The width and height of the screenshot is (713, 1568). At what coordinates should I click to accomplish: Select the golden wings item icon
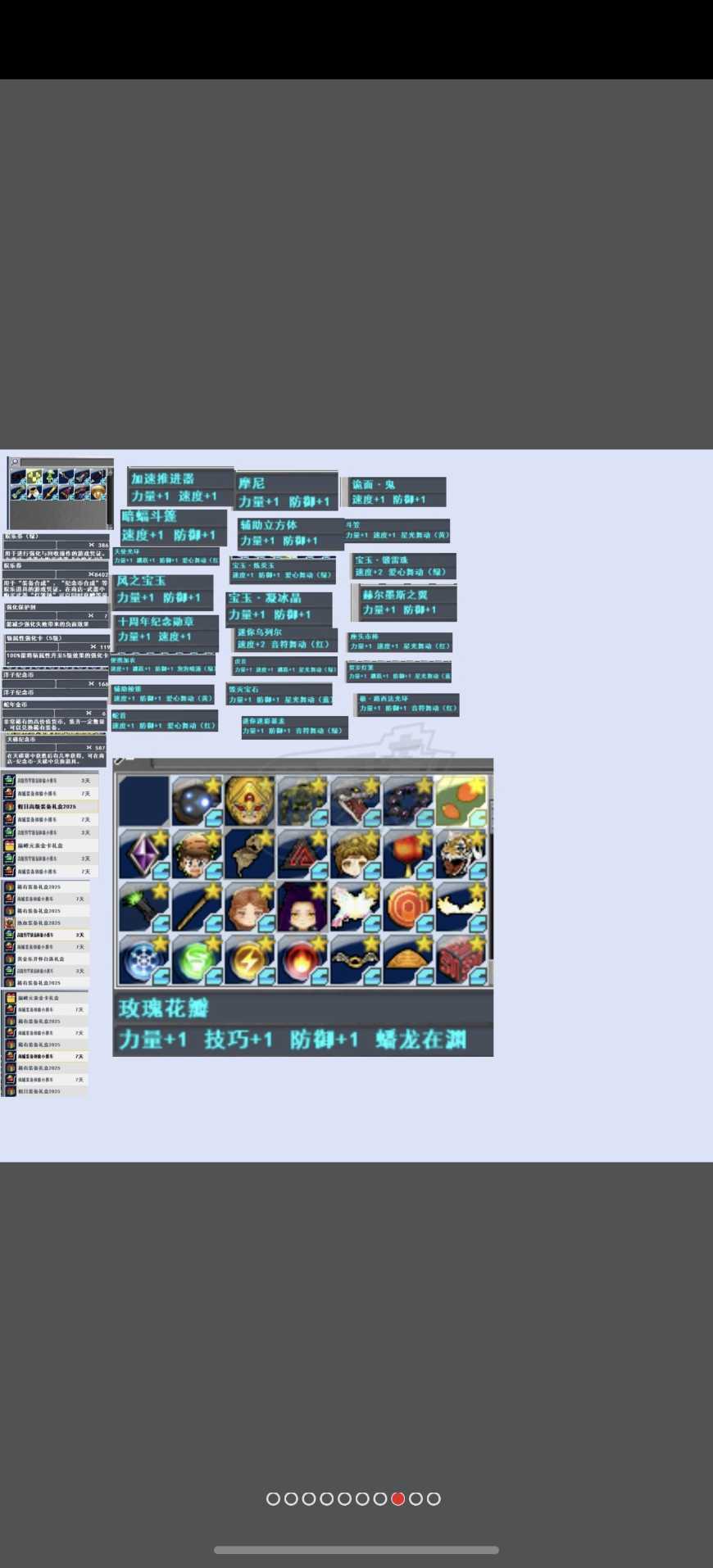tap(461, 906)
